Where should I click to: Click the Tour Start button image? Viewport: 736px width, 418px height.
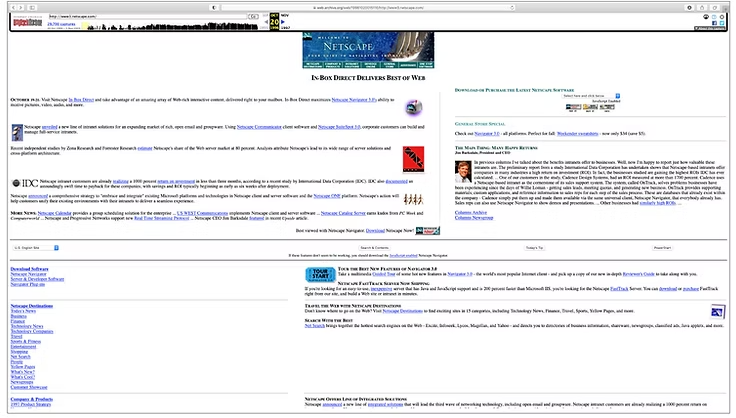pos(320,274)
